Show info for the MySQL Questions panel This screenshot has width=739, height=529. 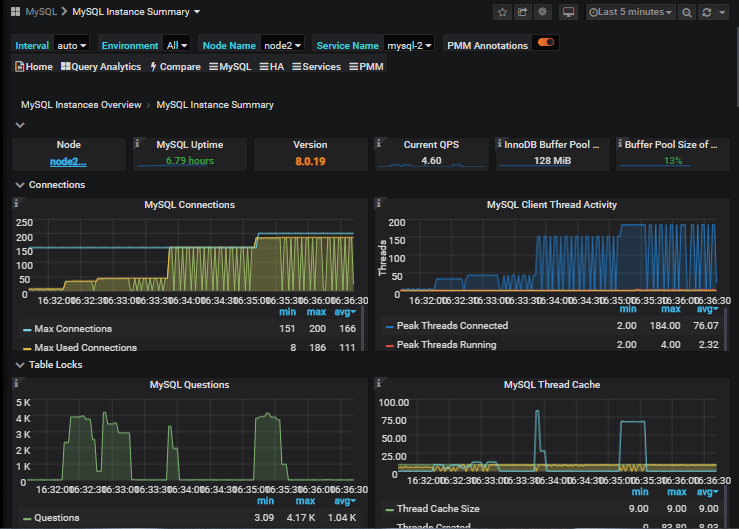[16, 383]
